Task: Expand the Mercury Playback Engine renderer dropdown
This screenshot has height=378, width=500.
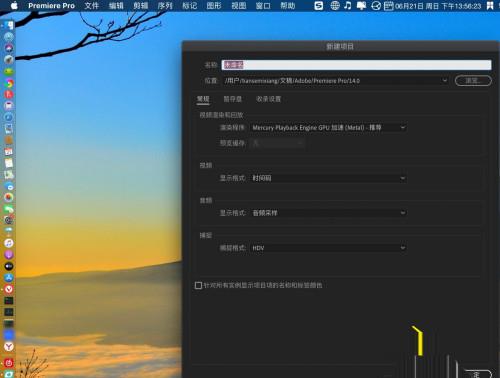Action: (x=328, y=128)
